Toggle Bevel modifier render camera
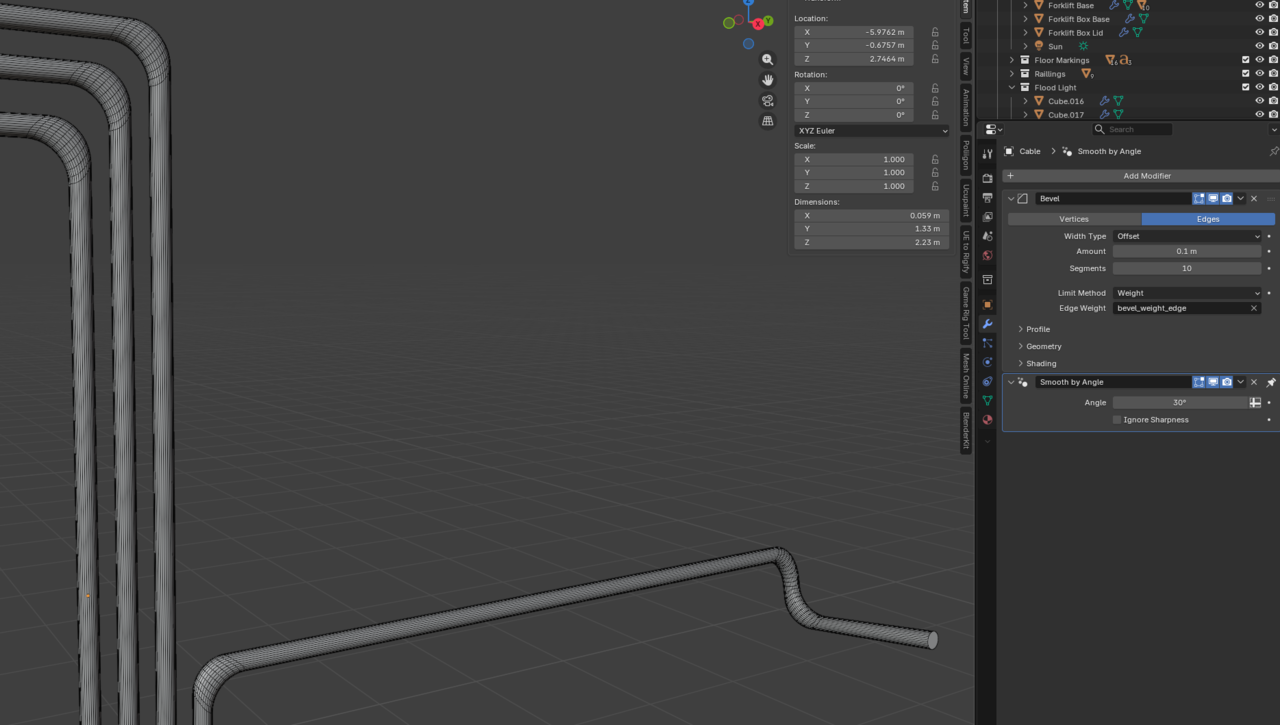 pyautogui.click(x=1227, y=199)
